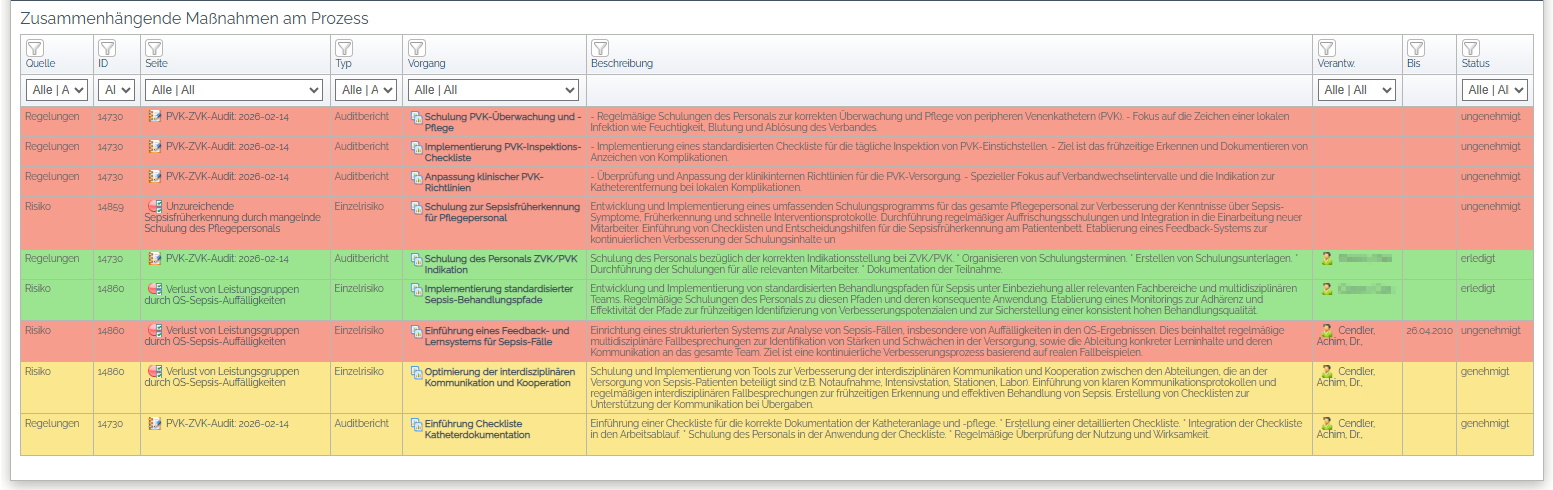This screenshot has height=490, width=1553.
Task: Sort by the ID column header
Action: tap(103, 63)
